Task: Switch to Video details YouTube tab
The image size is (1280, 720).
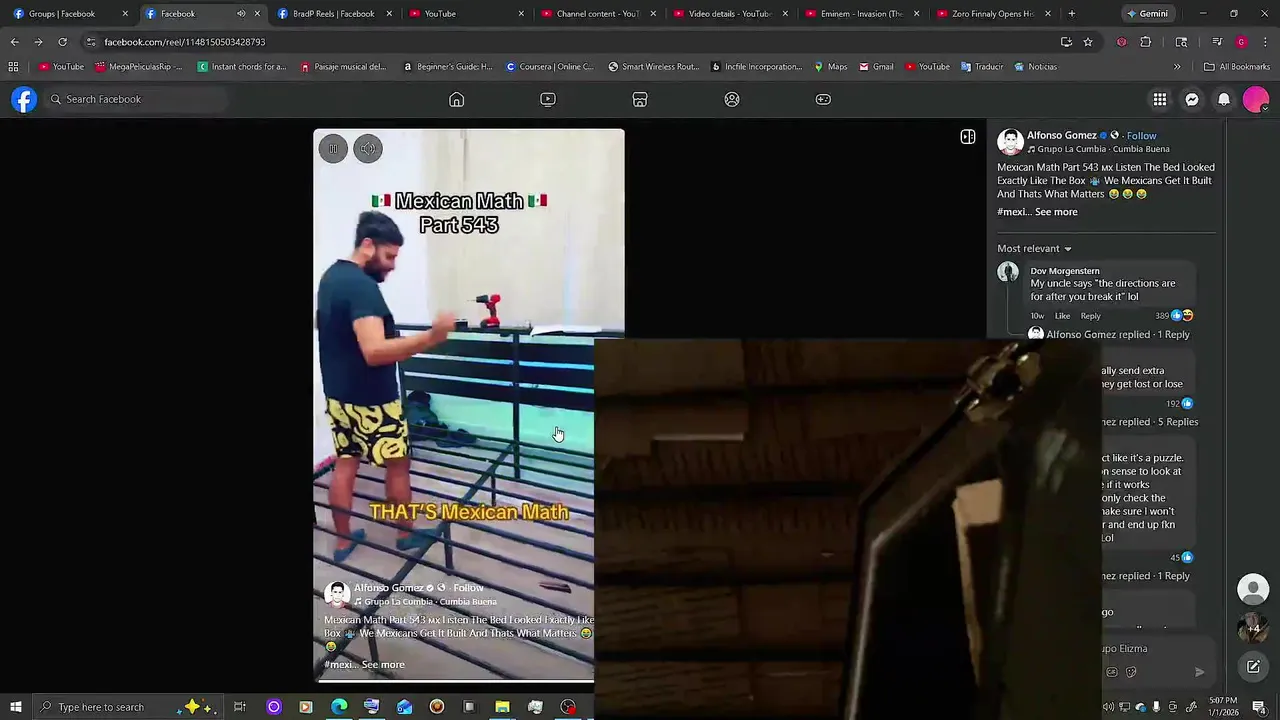Action: 730,14
